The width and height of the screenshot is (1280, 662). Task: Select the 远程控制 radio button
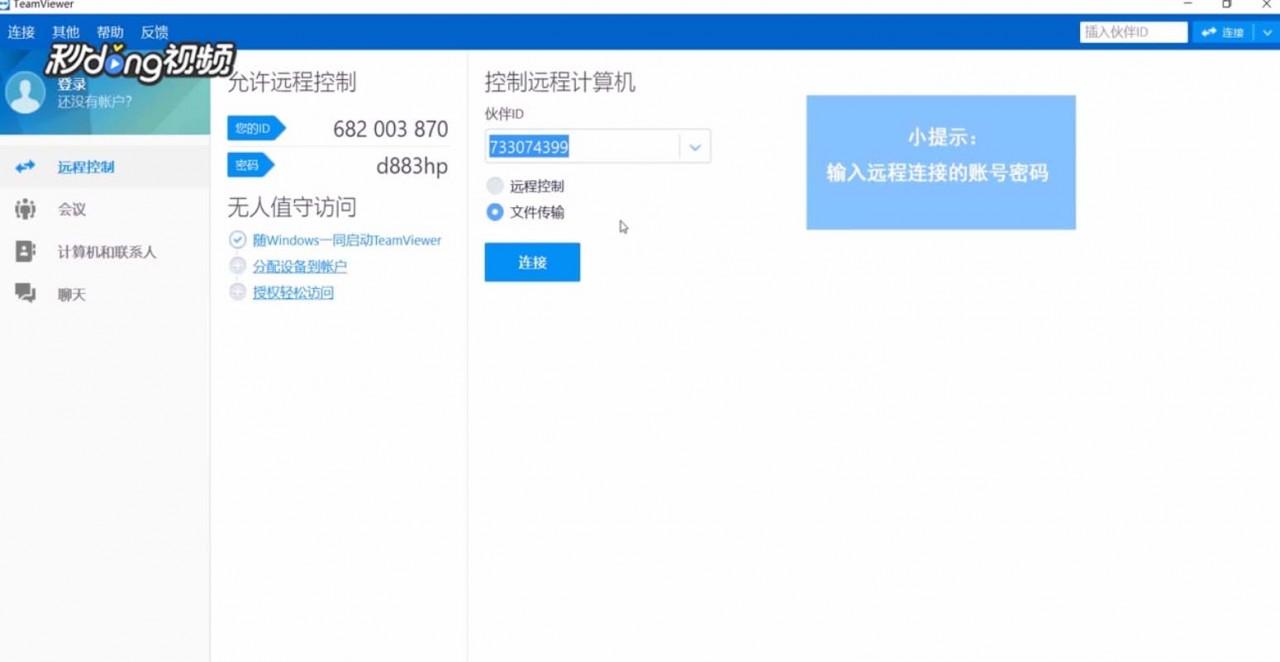tap(495, 185)
